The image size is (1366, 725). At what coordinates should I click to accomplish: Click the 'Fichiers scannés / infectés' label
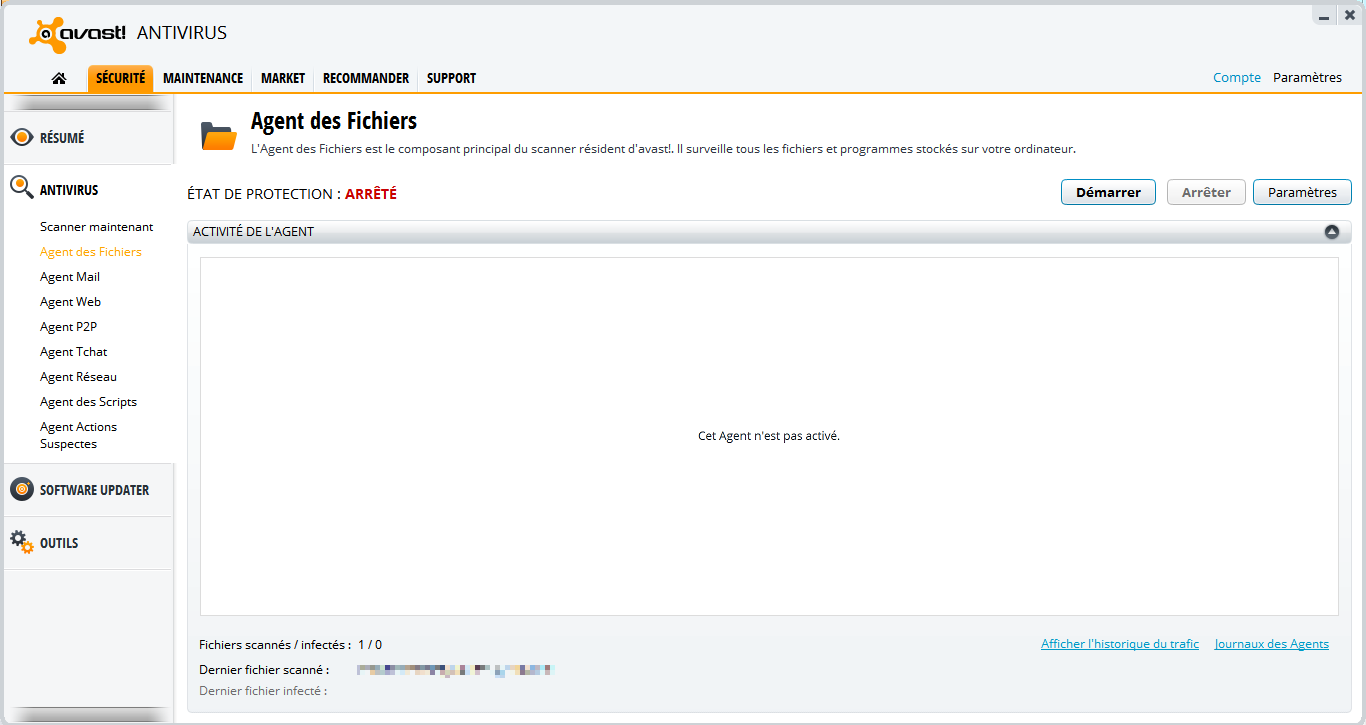point(275,645)
